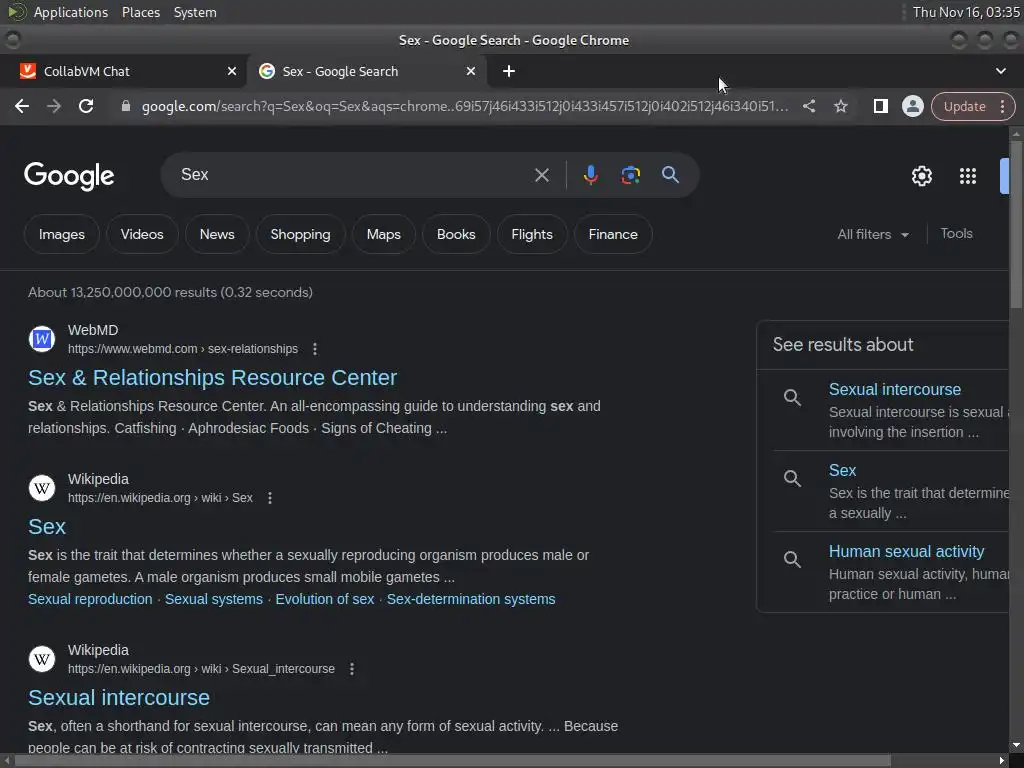Open a new browser tab
The height and width of the screenshot is (768, 1024).
click(x=509, y=71)
